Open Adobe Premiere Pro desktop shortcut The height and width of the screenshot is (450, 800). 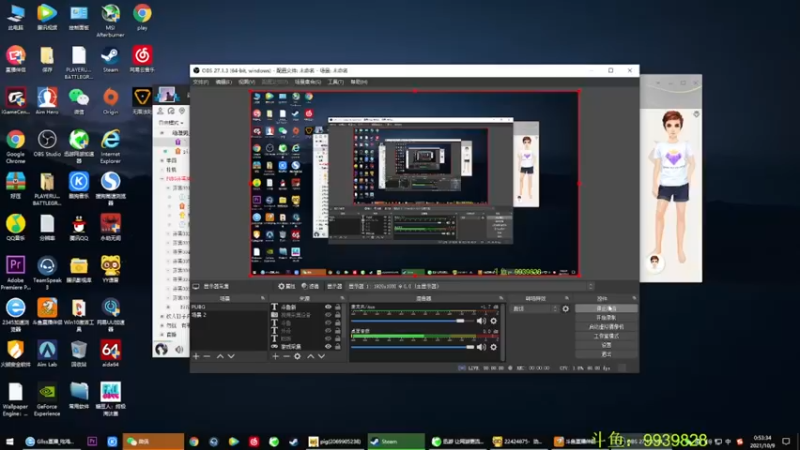tap(15, 273)
